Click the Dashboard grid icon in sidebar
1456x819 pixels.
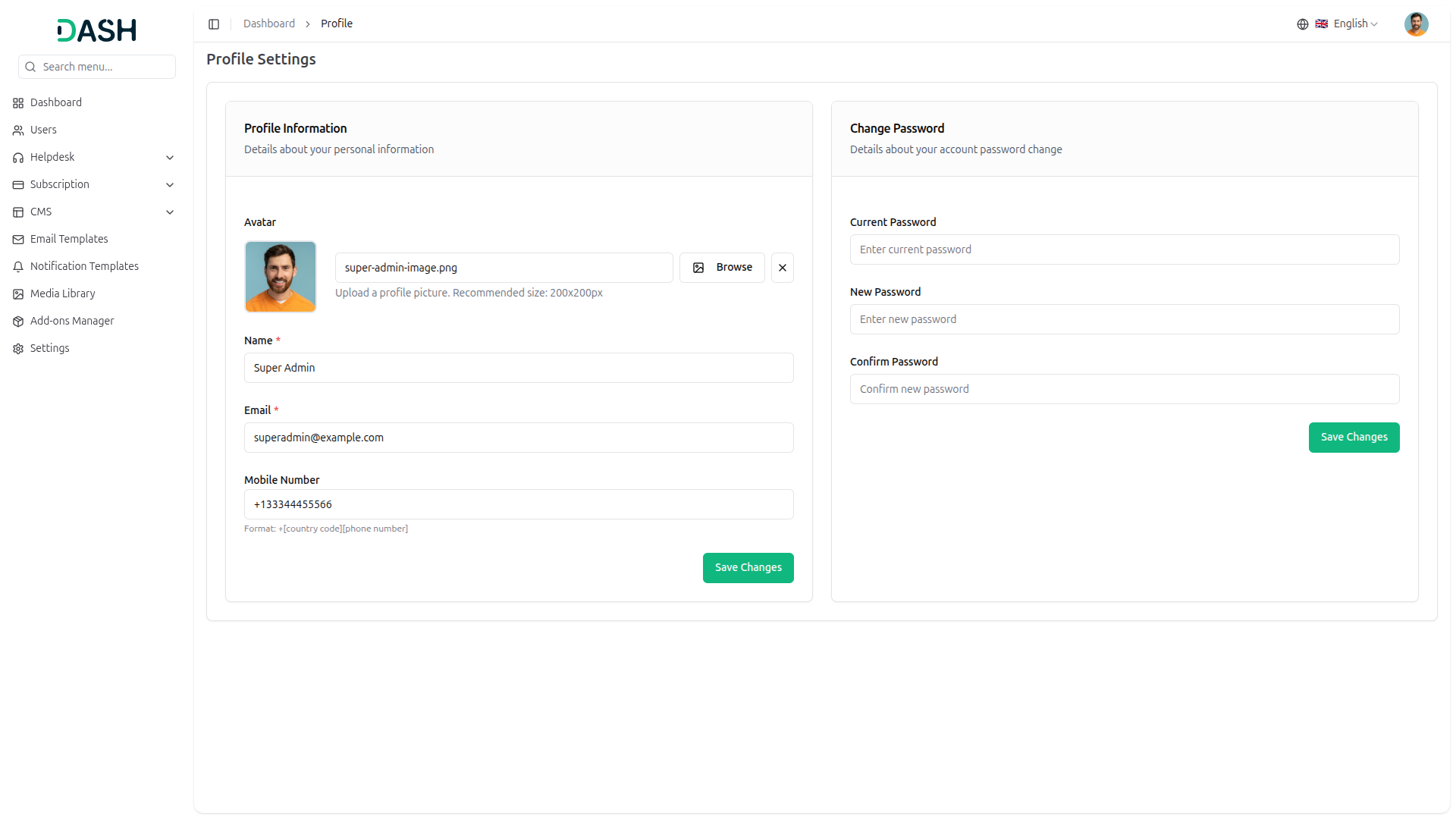[18, 103]
